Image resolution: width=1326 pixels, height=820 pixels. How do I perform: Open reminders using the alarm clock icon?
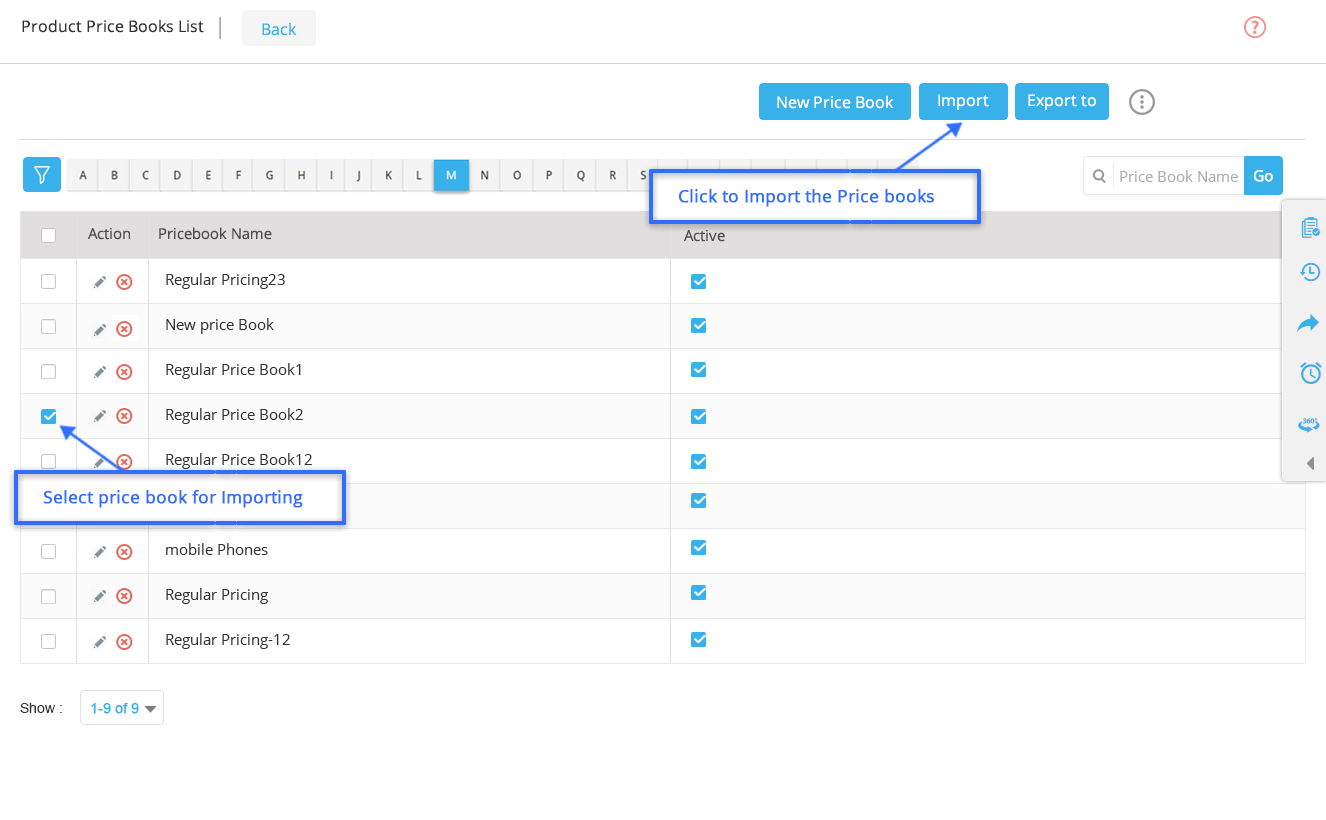(x=1309, y=372)
